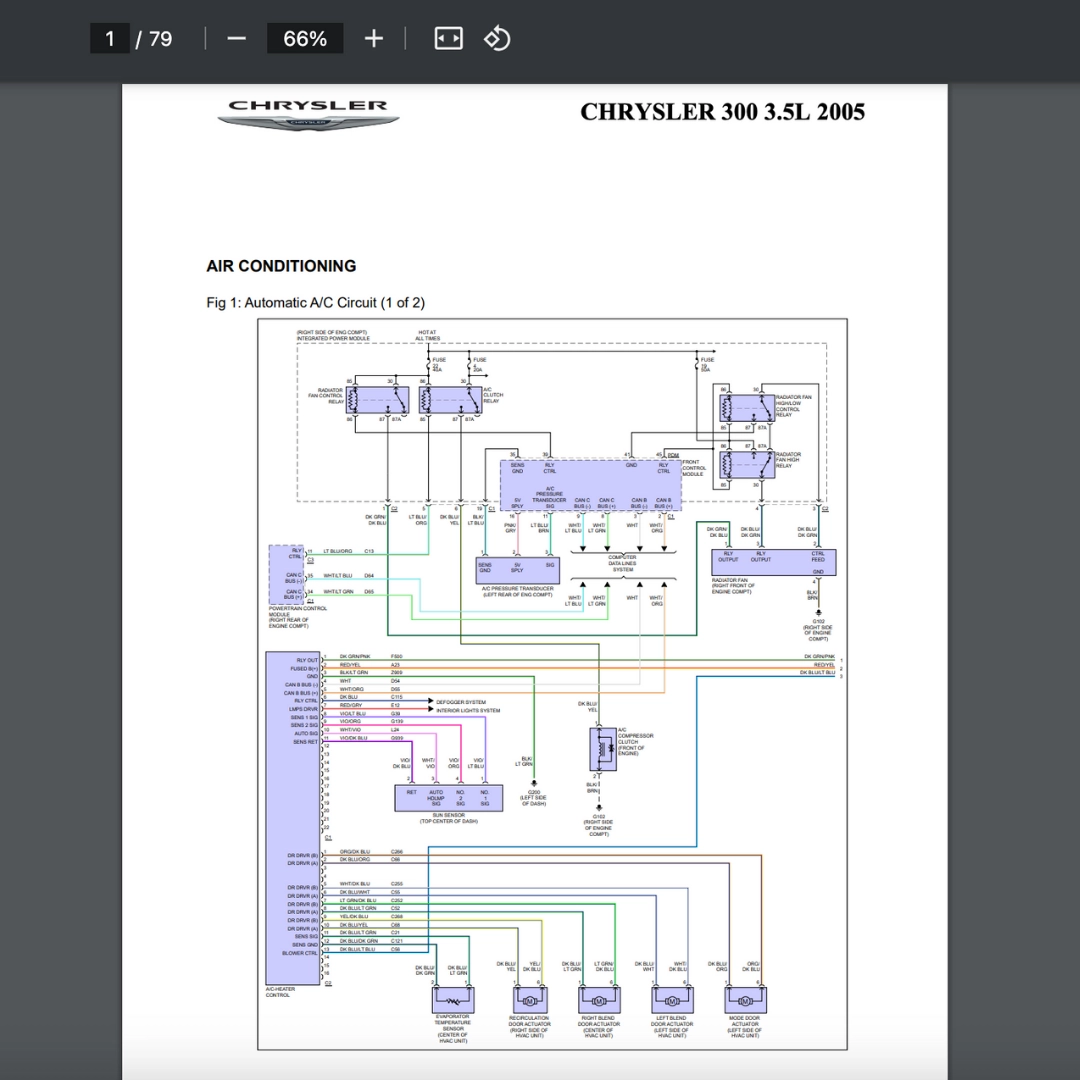The width and height of the screenshot is (1080, 1080).
Task: Click the rotate counterclockwise icon
Action: tap(497, 39)
